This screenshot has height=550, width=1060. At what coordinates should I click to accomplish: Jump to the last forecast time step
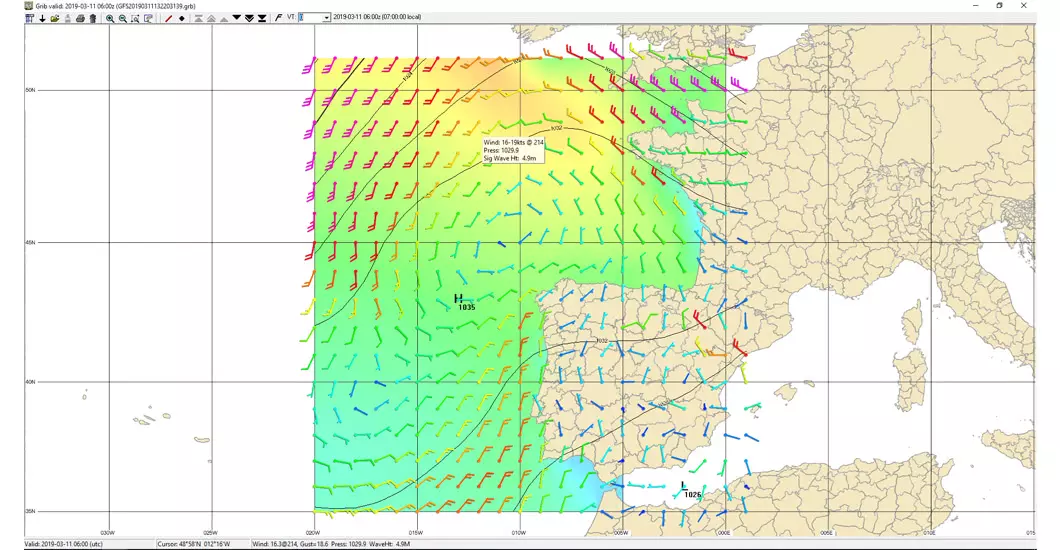pyautogui.click(x=262, y=18)
